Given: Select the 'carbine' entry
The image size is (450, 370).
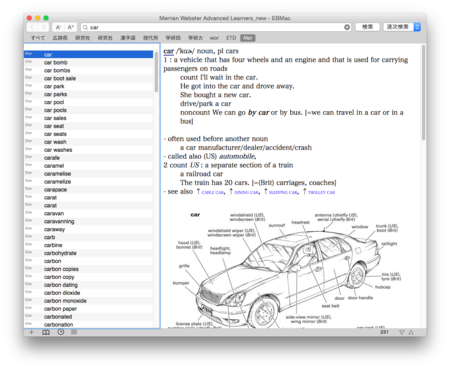Looking at the screenshot, I should 88,245.
